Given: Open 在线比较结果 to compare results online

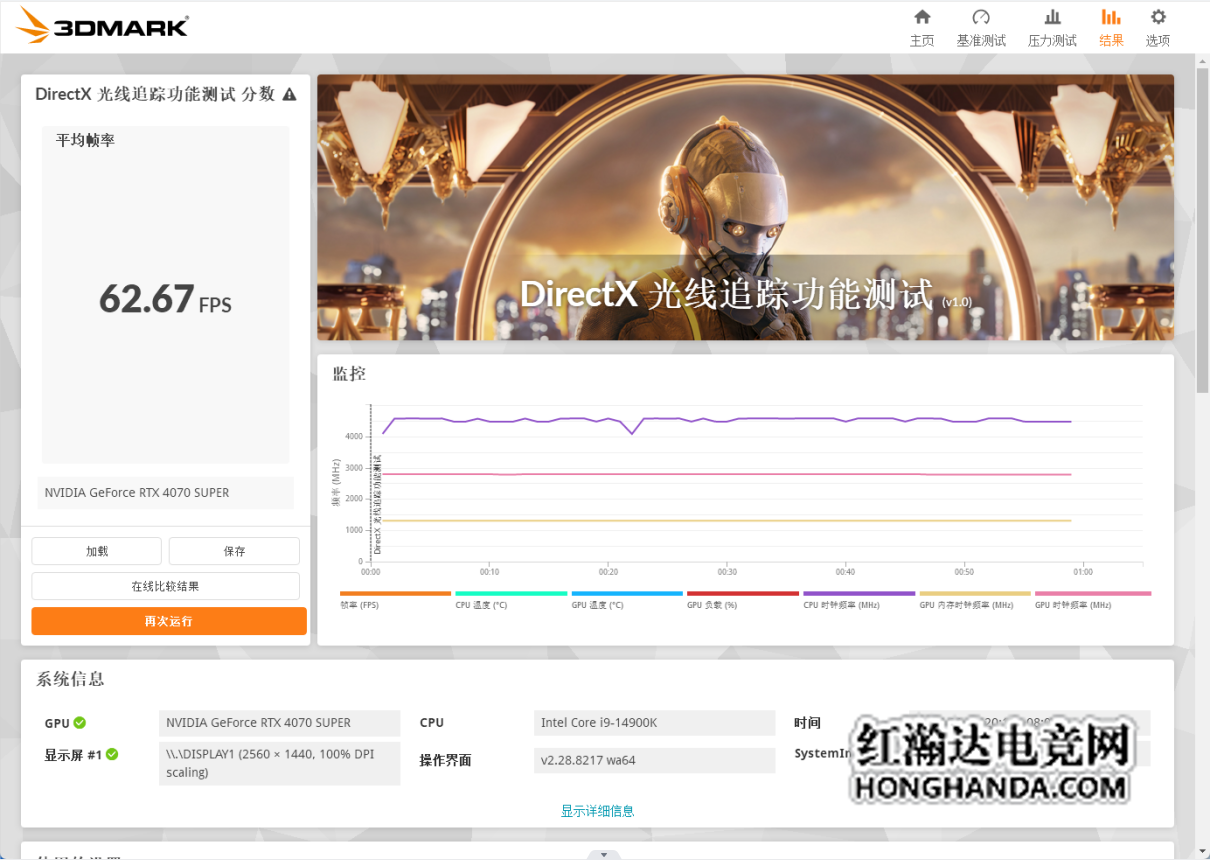Looking at the screenshot, I should click(165, 586).
